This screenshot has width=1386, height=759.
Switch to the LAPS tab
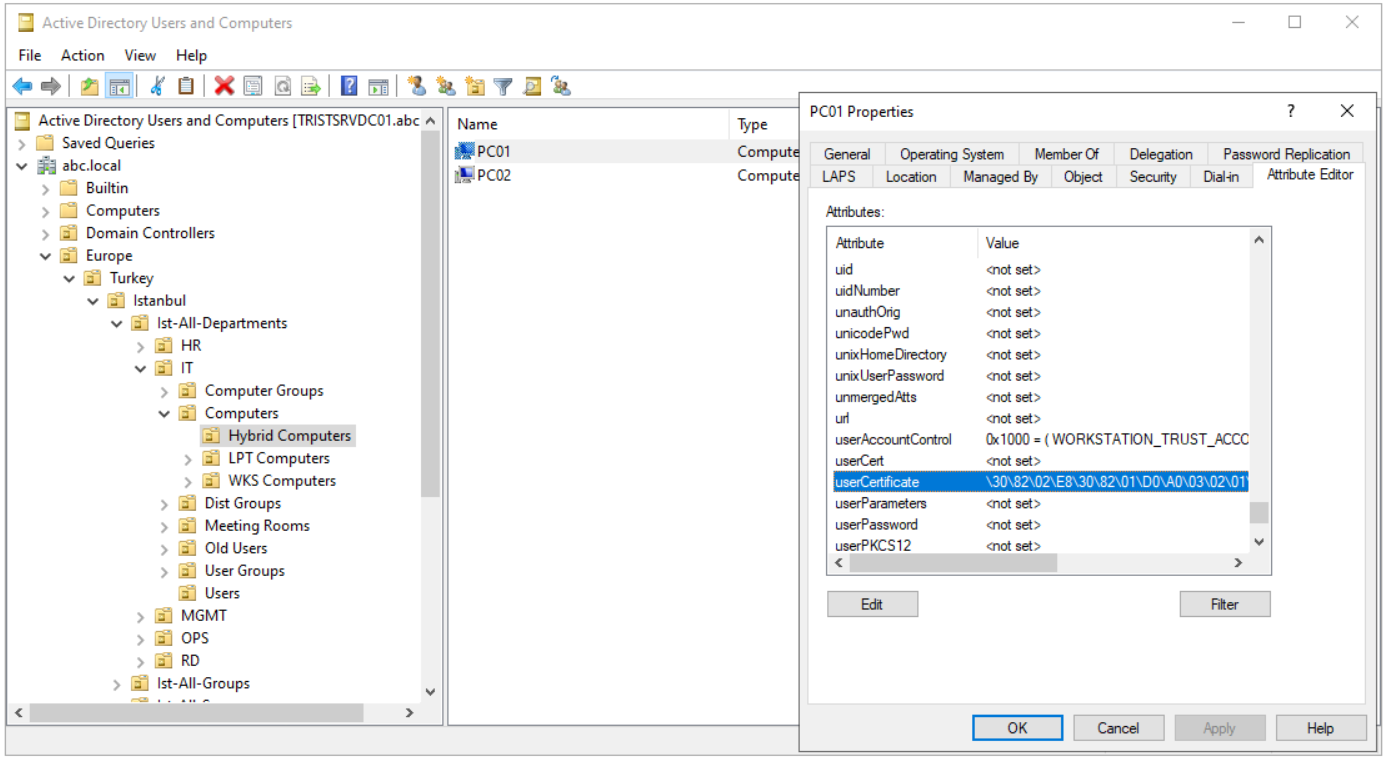pos(838,177)
